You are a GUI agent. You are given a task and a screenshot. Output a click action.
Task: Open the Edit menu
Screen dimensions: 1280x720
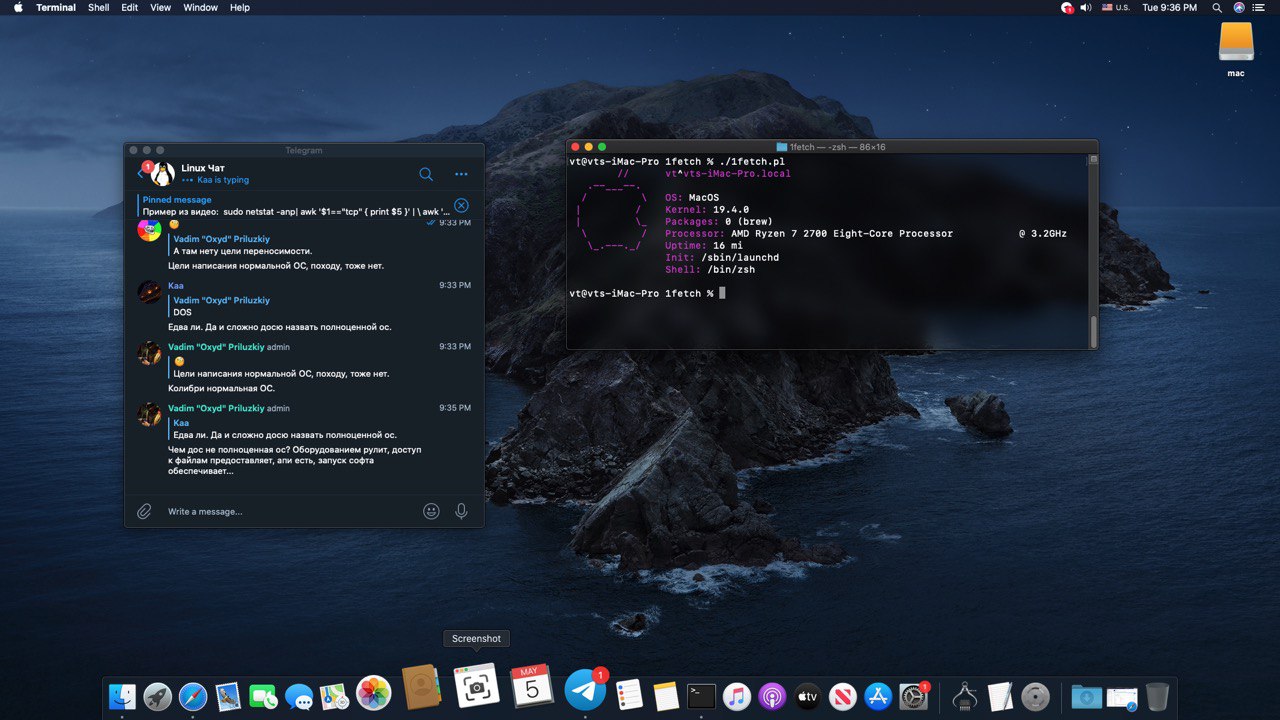tap(130, 7)
